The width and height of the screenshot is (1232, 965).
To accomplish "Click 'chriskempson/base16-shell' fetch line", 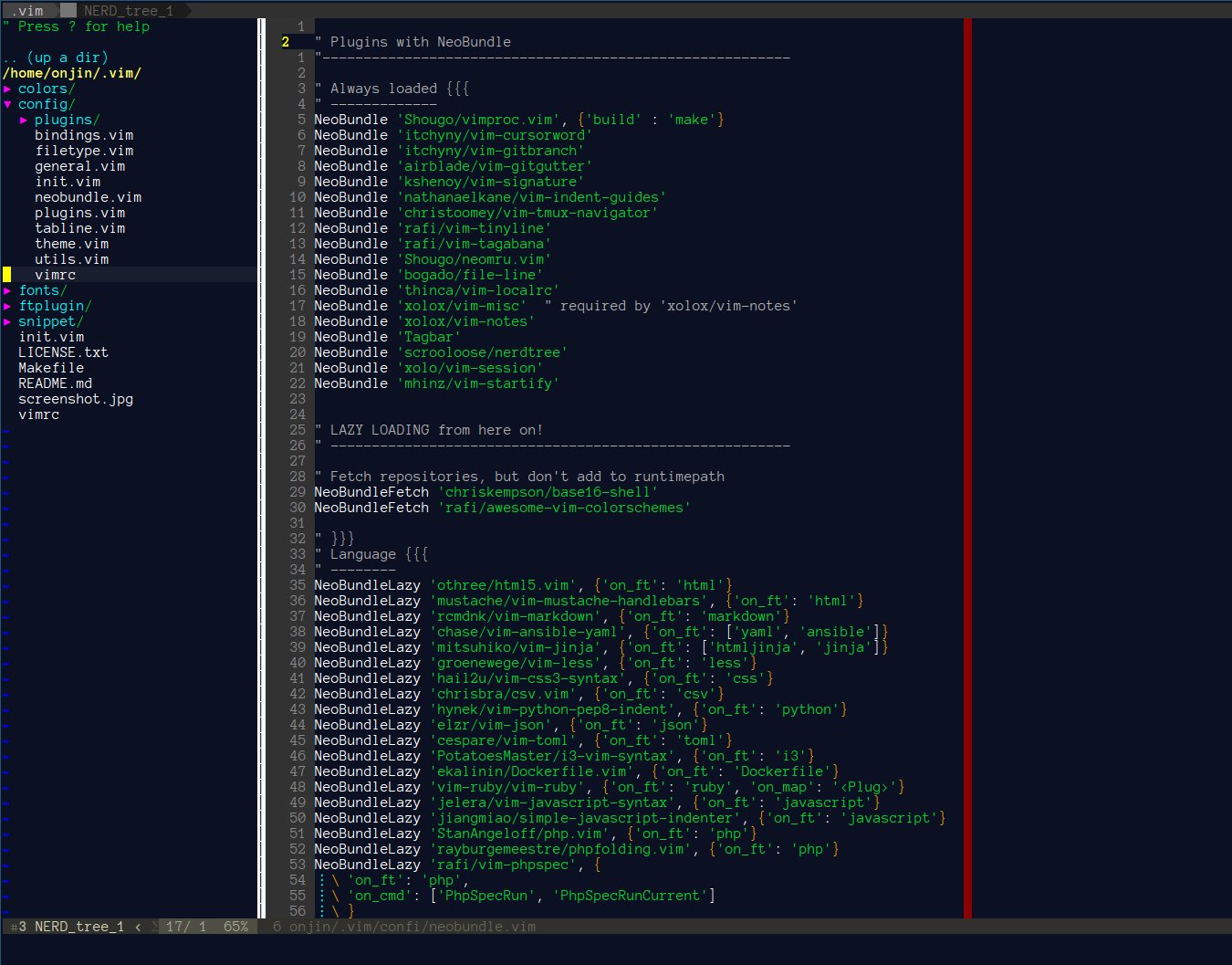I will click(x=486, y=492).
